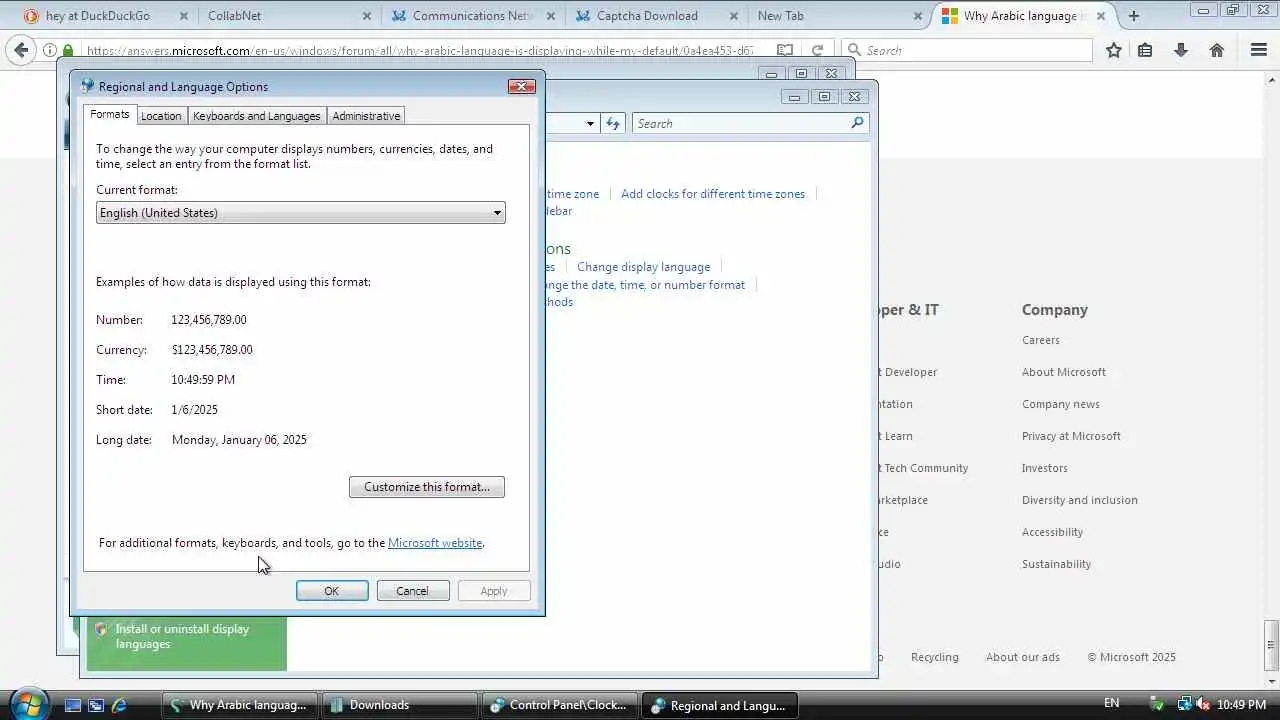Screen dimensions: 1280x720
Task: Click Cancel in Regional and Language Options
Action: pyautogui.click(x=412, y=591)
